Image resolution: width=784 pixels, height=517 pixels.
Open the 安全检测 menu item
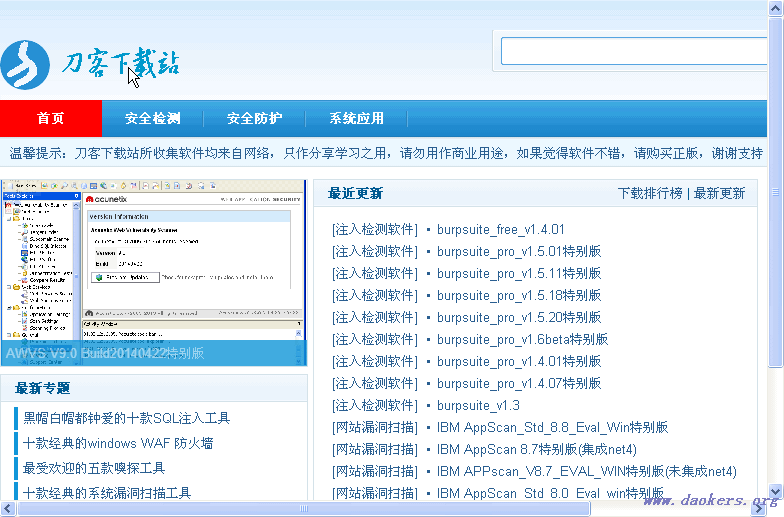152,118
